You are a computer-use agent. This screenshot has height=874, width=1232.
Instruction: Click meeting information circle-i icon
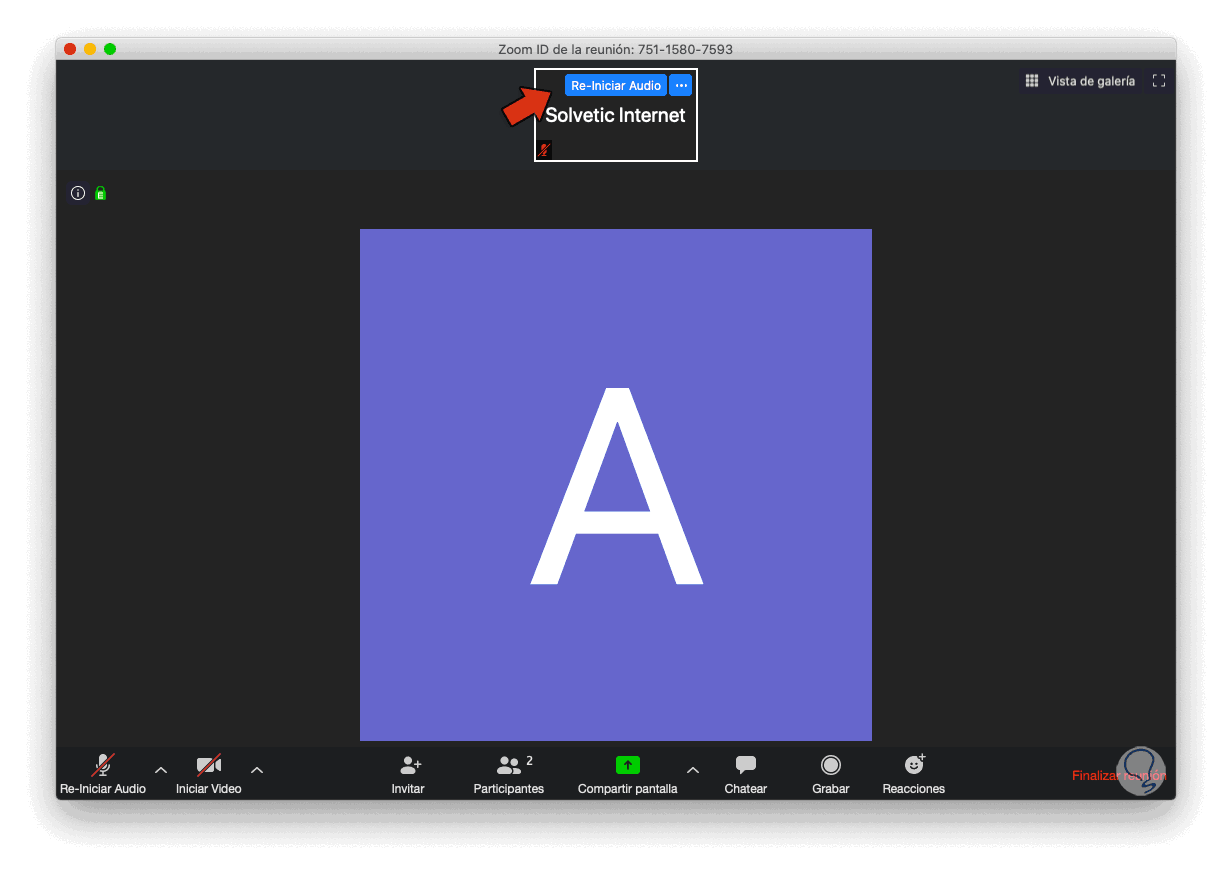[x=78, y=193]
